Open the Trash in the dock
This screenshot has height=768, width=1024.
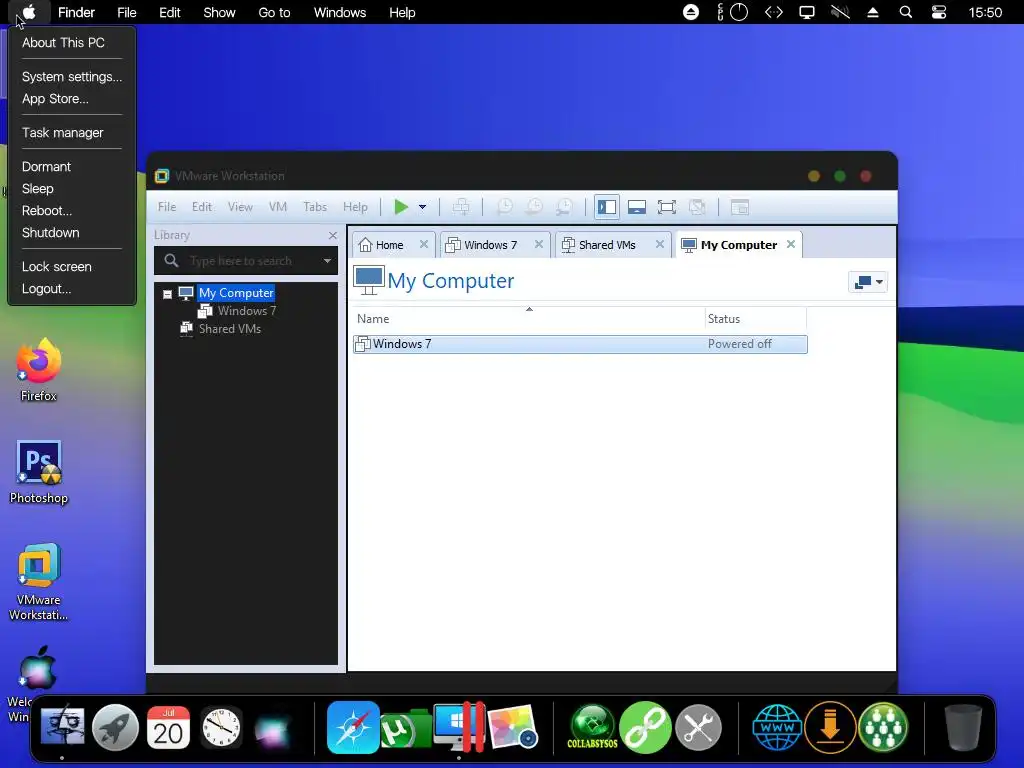pyautogui.click(x=963, y=727)
